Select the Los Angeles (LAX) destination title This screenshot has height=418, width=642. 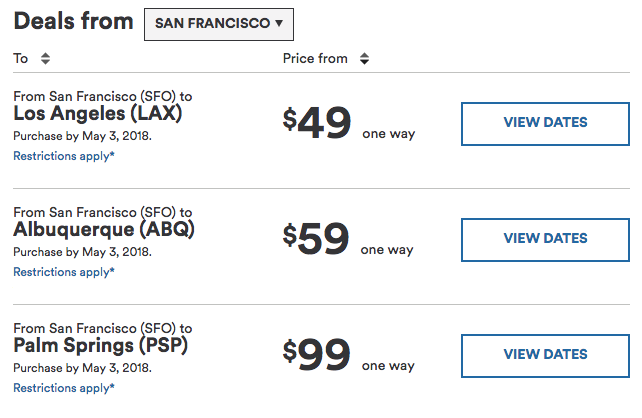coord(98,114)
